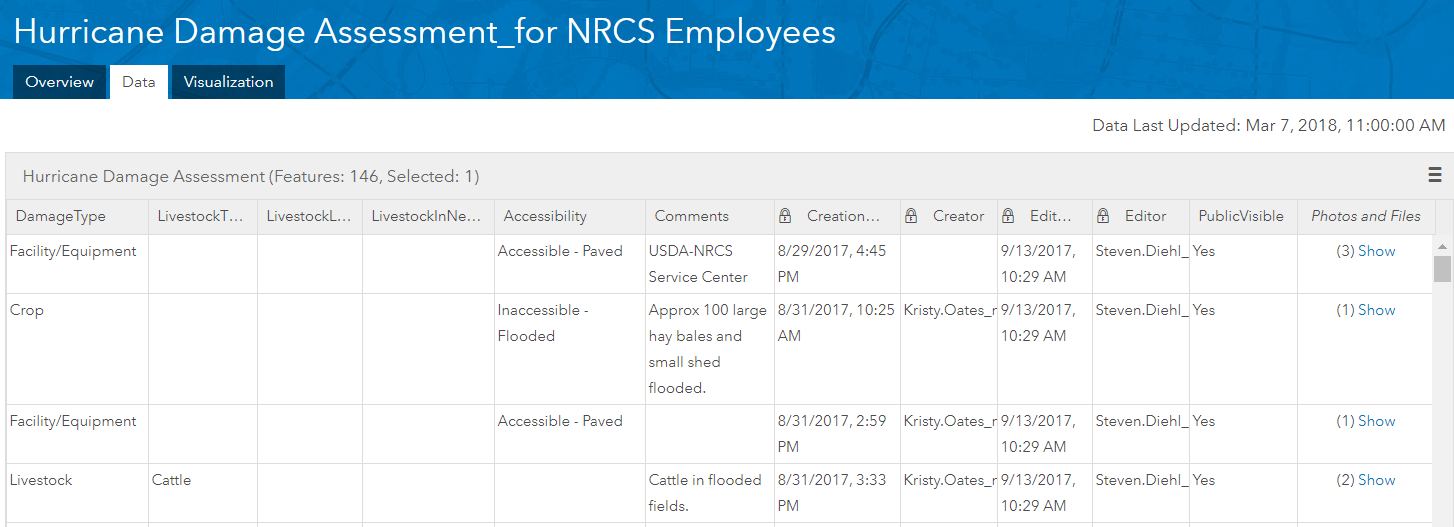Select the Cattle cell in Livestock row
This screenshot has height=527, width=1454.
click(172, 480)
